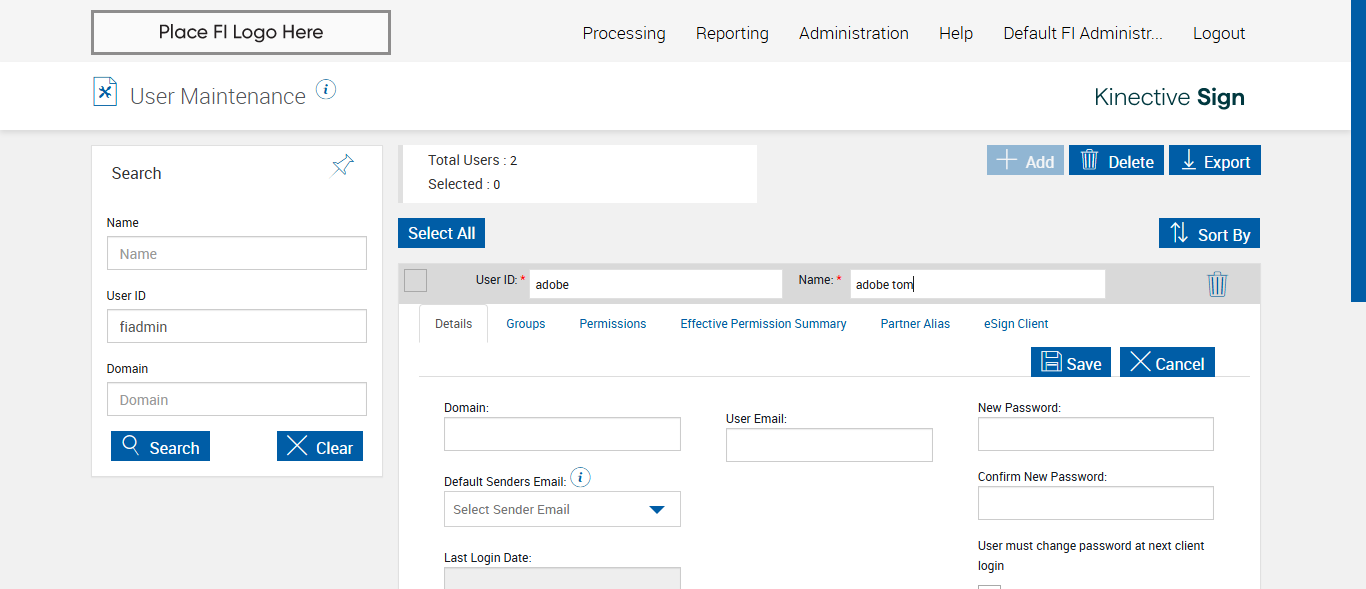Click the page vertical scrollbar

click(x=1358, y=150)
